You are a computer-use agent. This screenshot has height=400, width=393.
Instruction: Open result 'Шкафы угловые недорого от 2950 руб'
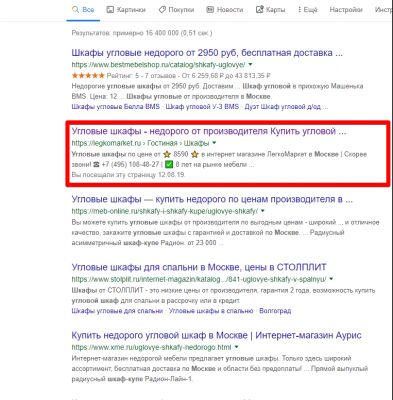tap(207, 53)
